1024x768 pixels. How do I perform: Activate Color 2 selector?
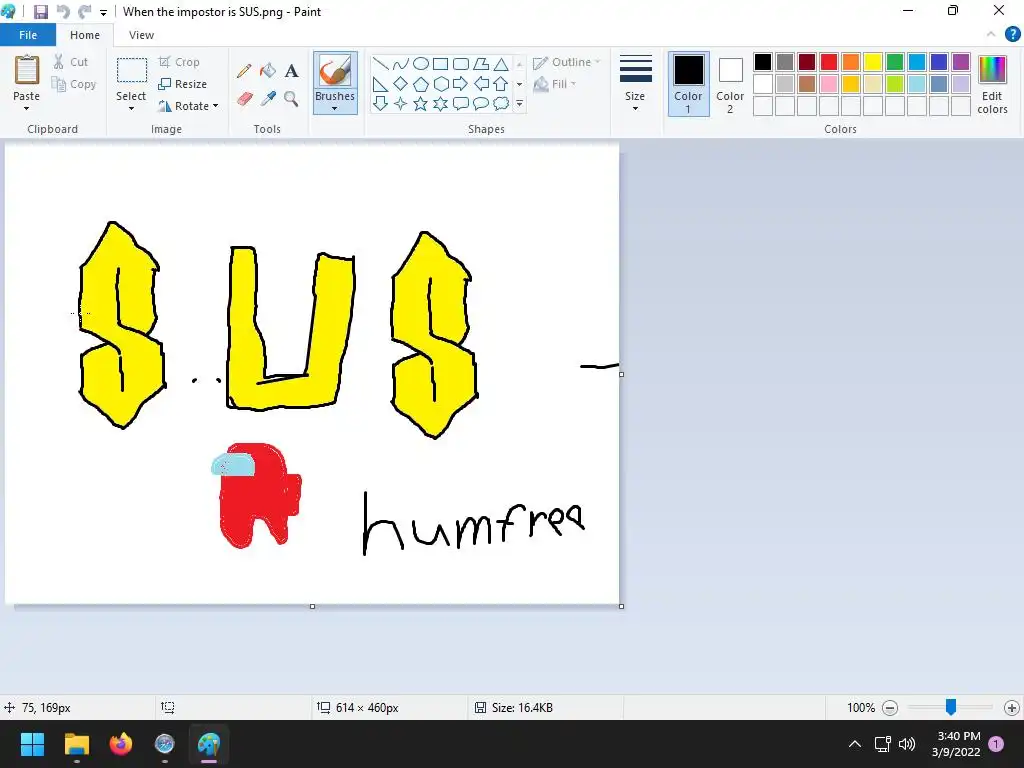[730, 84]
